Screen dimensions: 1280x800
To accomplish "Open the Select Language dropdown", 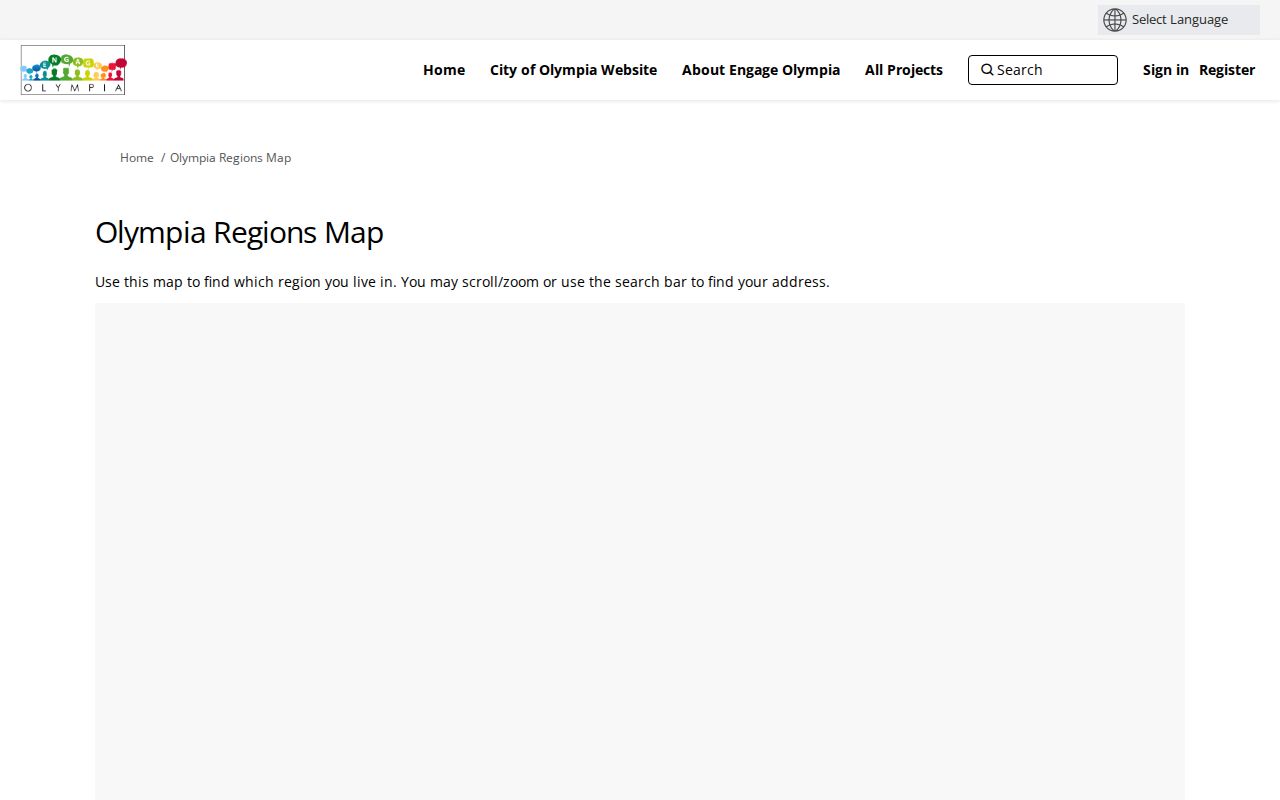I will (x=1178, y=20).
